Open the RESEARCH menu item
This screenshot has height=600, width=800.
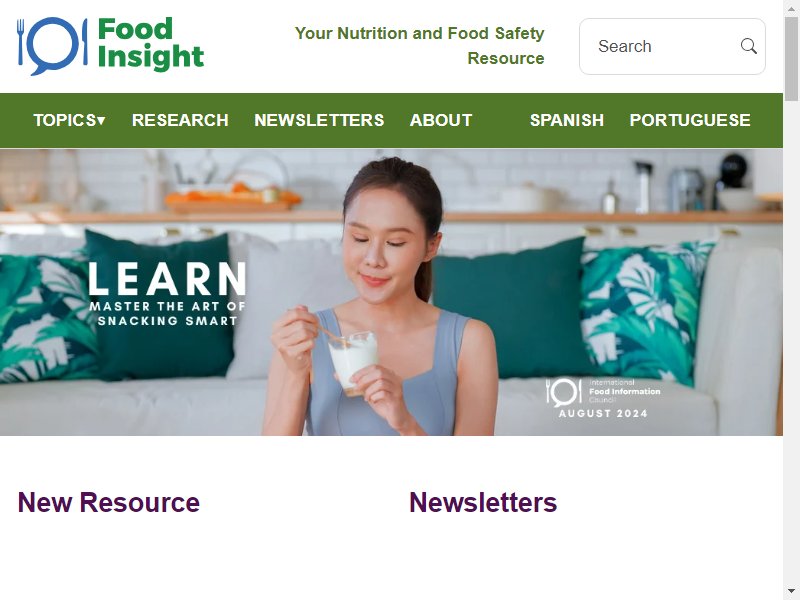(x=180, y=120)
